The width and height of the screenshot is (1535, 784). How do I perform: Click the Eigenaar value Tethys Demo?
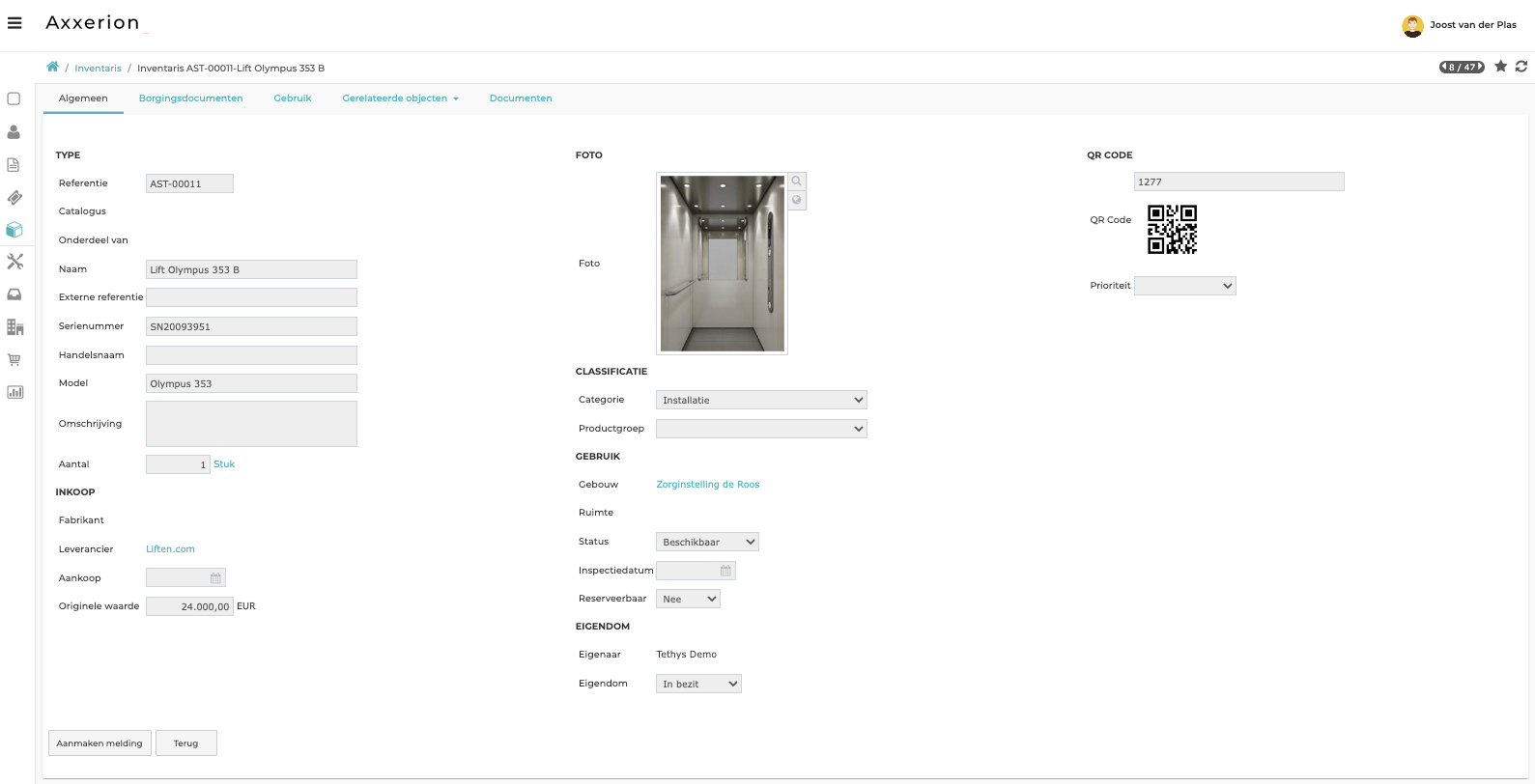(x=686, y=655)
